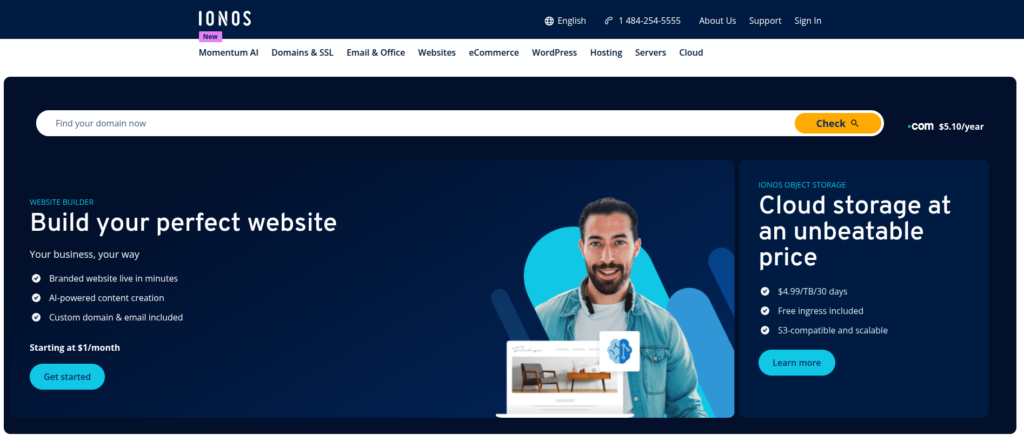Open the Websites menu
Screen dimensions: 1024x441
coord(437,53)
